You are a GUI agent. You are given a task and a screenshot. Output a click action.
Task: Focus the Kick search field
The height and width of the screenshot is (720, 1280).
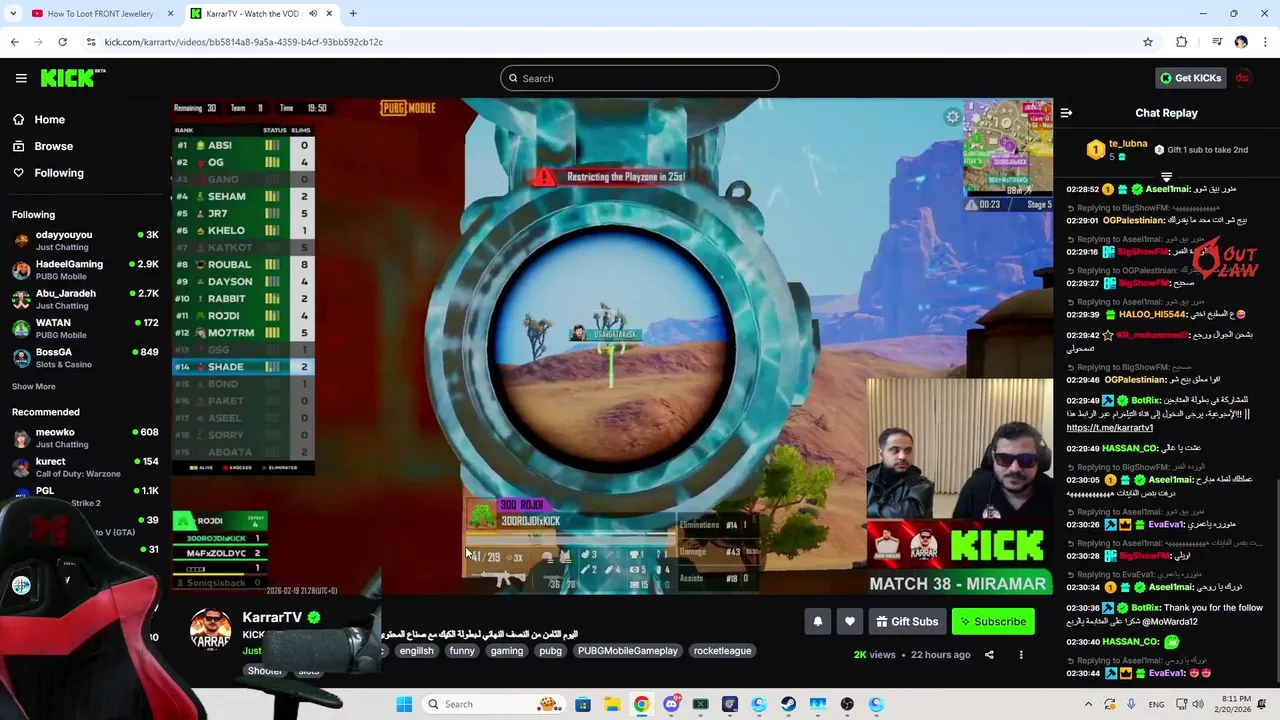640,78
